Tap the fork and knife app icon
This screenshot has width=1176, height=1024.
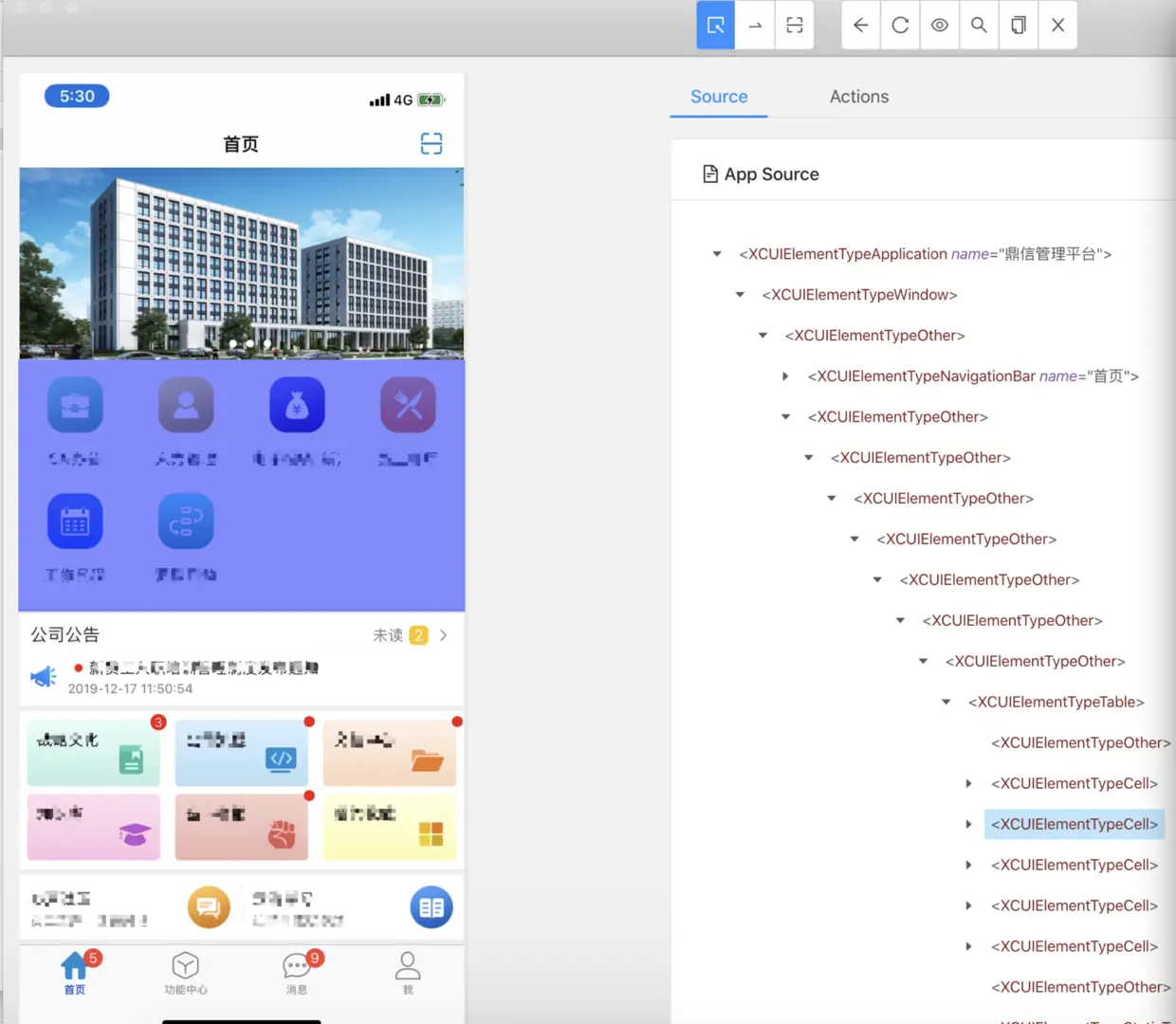(x=409, y=405)
